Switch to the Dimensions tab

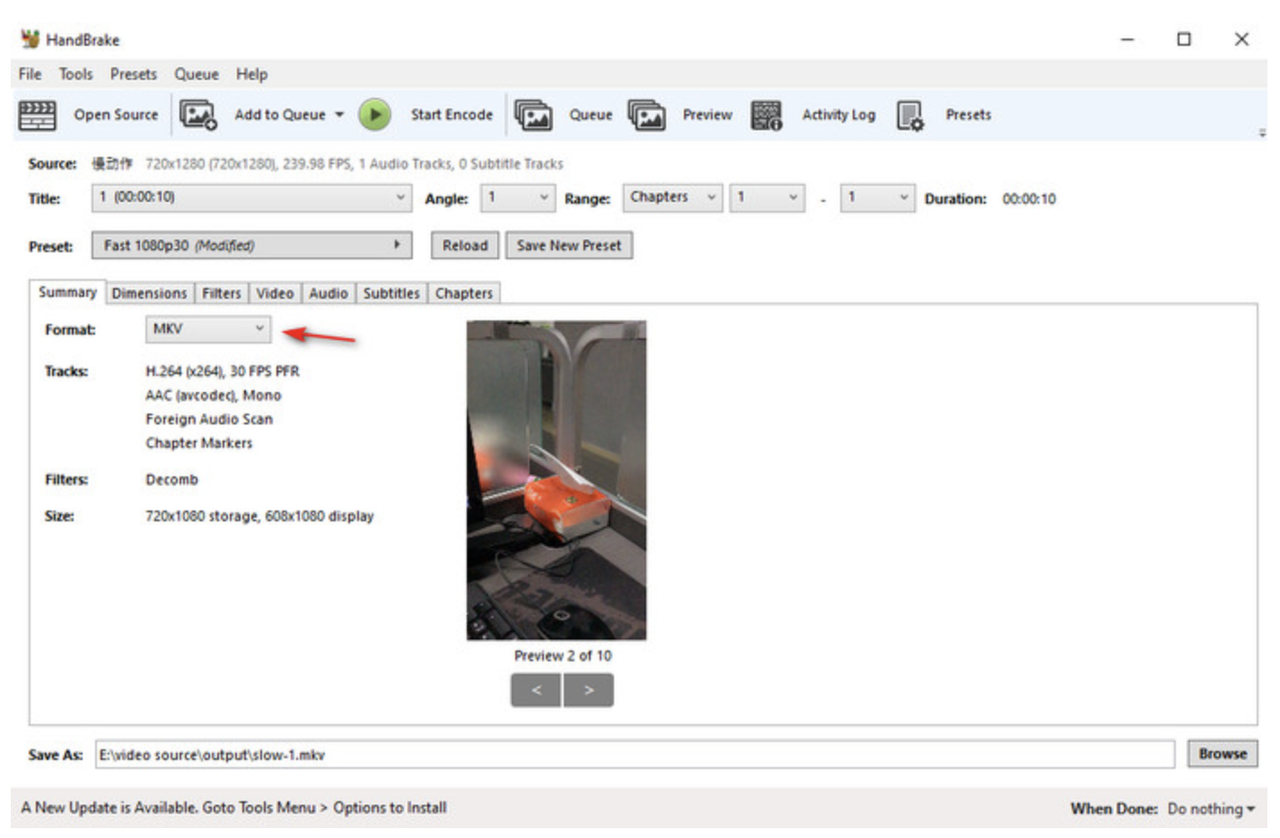pyautogui.click(x=149, y=293)
